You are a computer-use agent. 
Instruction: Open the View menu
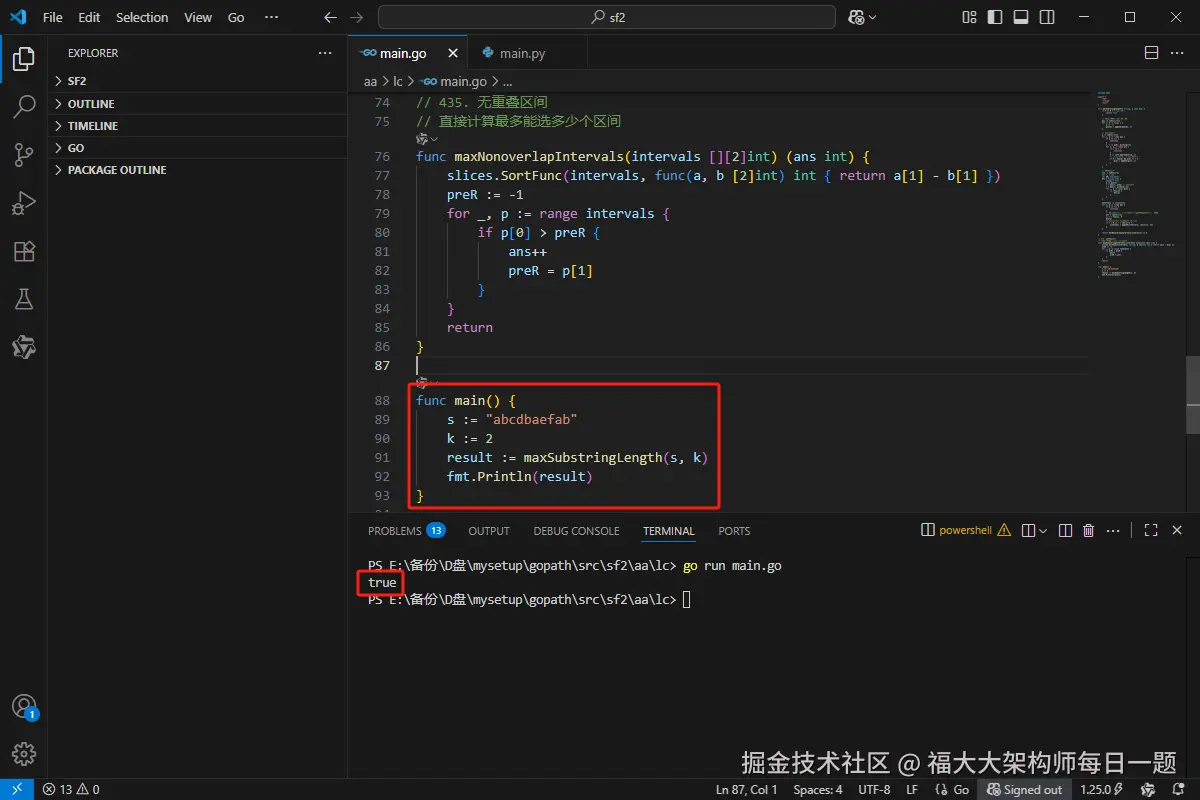[198, 17]
